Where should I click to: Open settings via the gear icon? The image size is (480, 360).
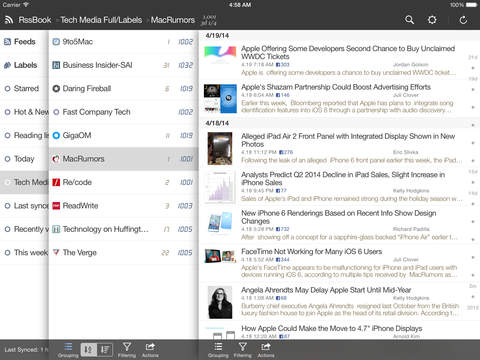(x=432, y=20)
